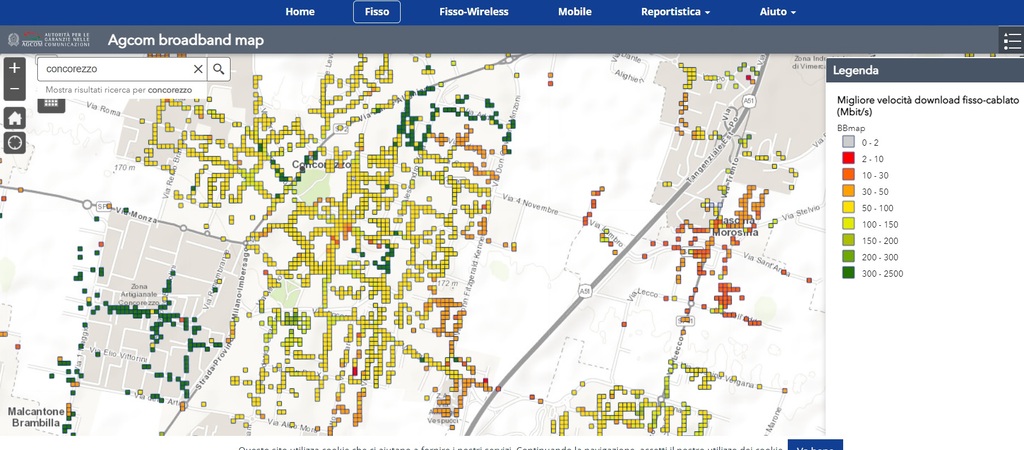The image size is (1024, 450).
Task: Choose 'Mostra risultati ricerca per concorezzo' suggestion
Action: [x=119, y=89]
